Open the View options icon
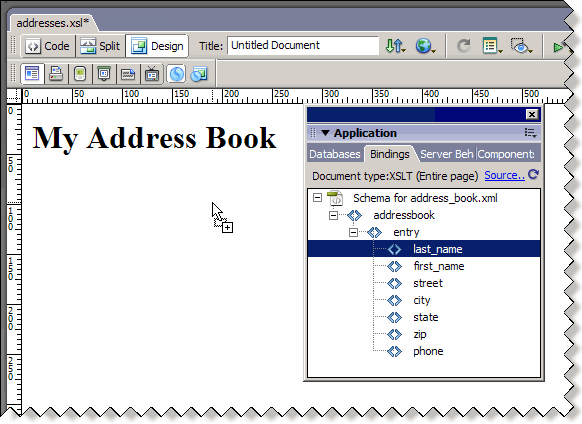582x424 pixels. [492, 46]
